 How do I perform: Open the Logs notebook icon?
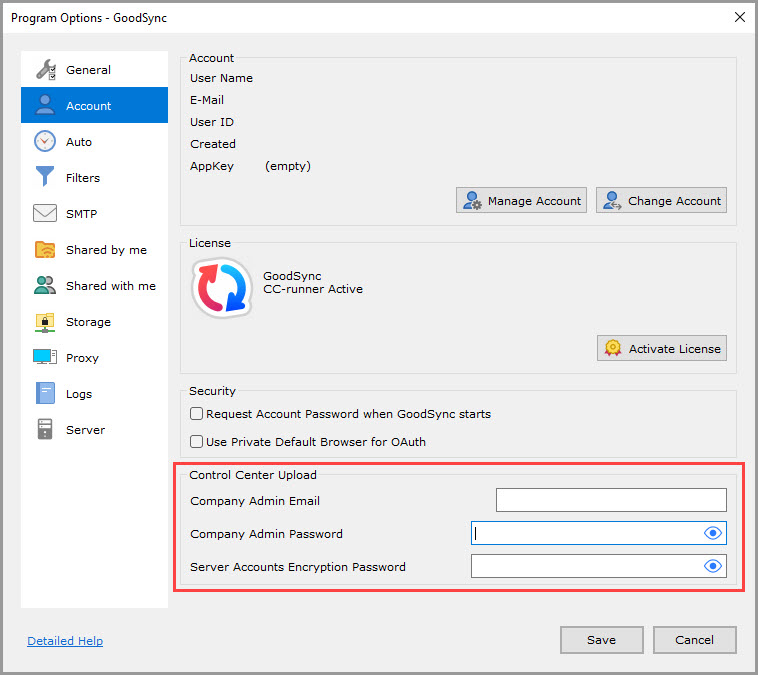pyautogui.click(x=45, y=394)
